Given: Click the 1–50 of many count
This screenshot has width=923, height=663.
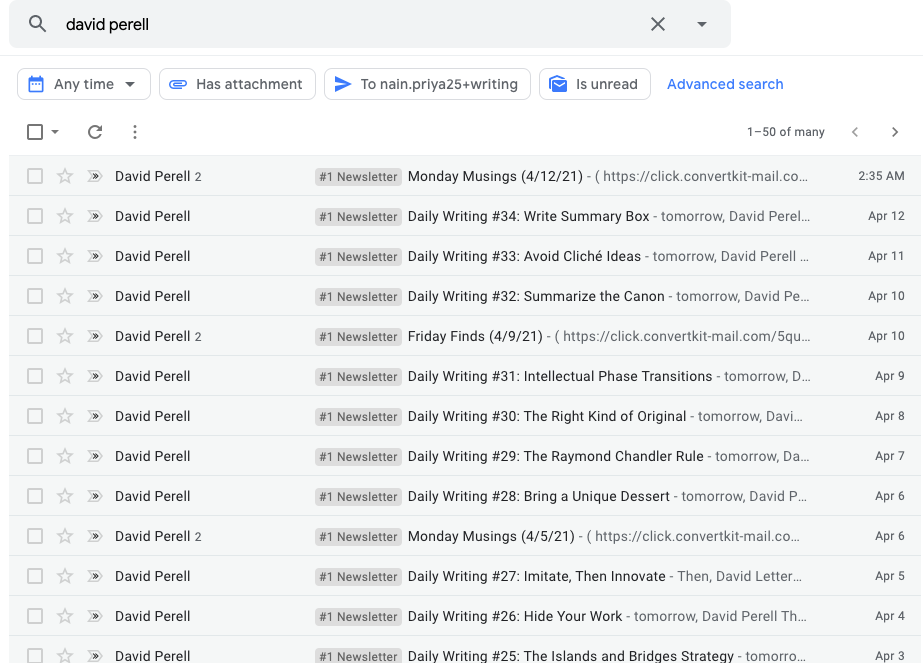Looking at the screenshot, I should click(x=785, y=132).
